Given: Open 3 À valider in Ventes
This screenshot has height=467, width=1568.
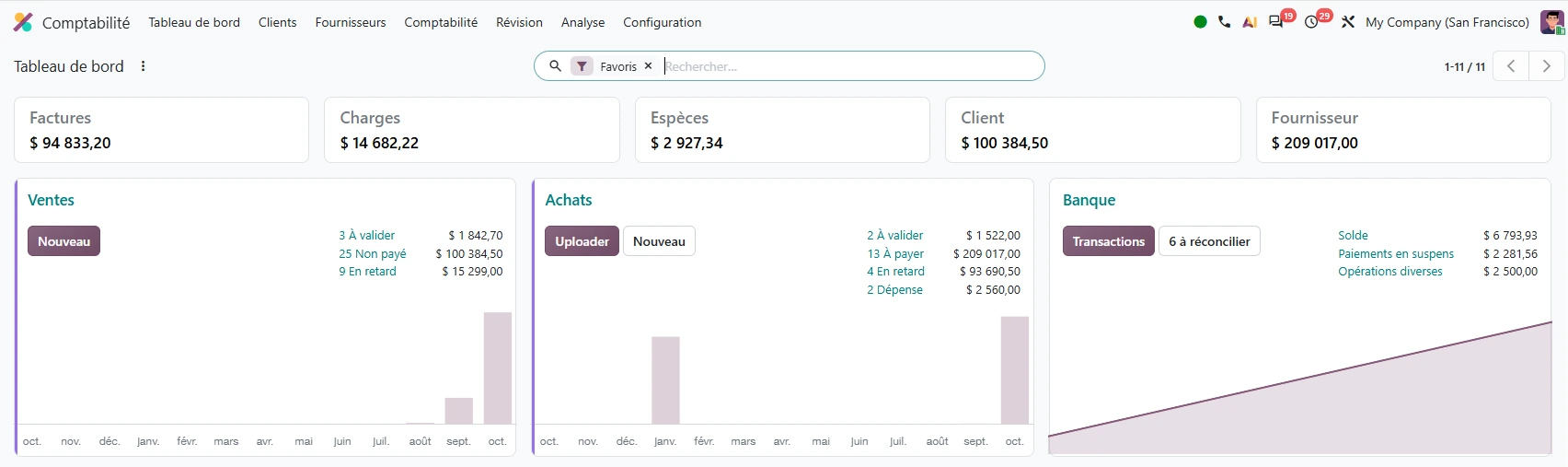Looking at the screenshot, I should click(366, 236).
